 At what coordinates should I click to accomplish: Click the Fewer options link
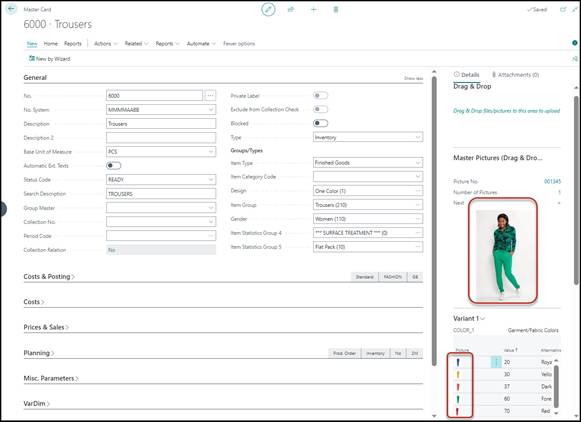pos(239,44)
